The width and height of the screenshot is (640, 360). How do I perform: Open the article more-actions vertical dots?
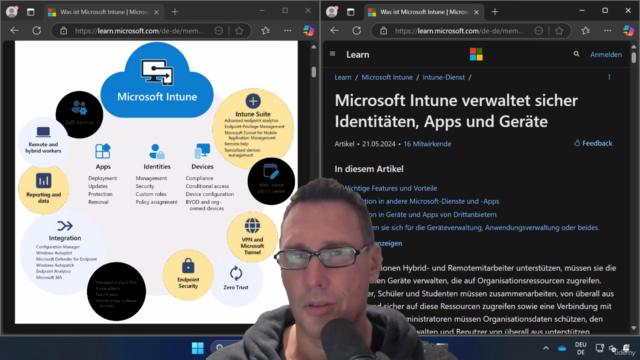click(609, 77)
